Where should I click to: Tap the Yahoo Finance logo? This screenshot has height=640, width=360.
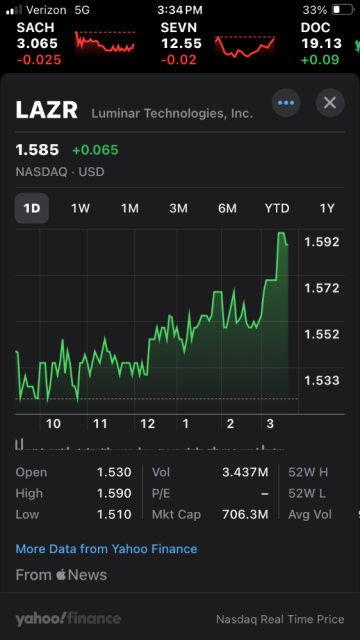tap(68, 619)
